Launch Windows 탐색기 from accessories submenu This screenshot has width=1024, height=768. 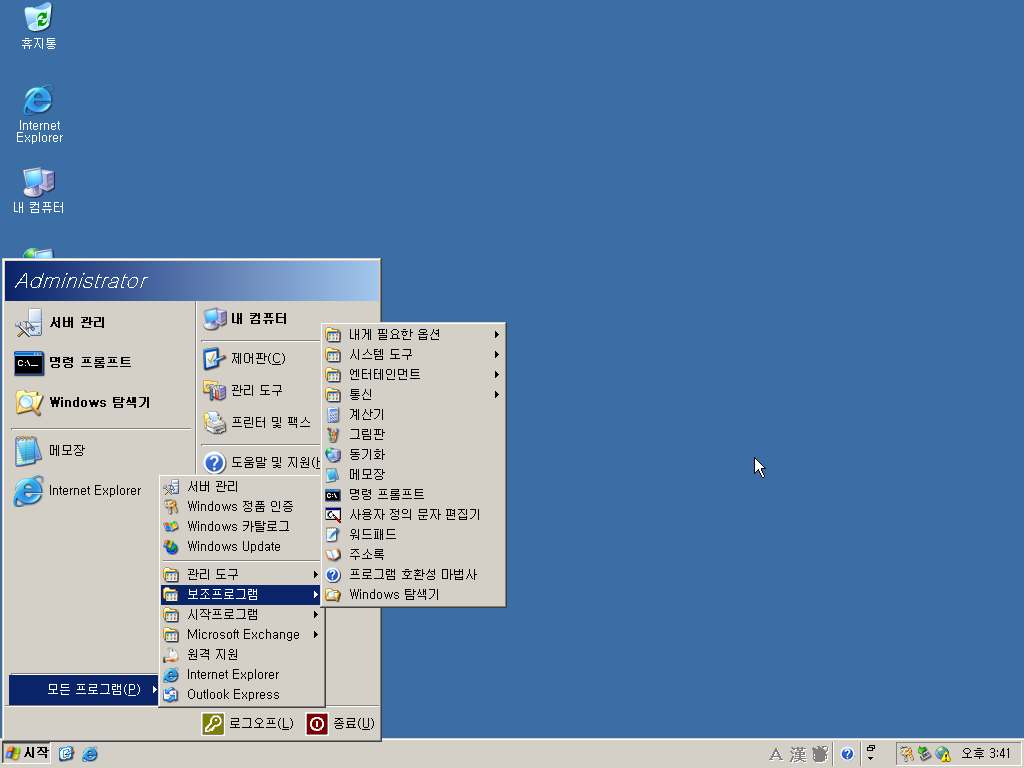tap(413, 595)
